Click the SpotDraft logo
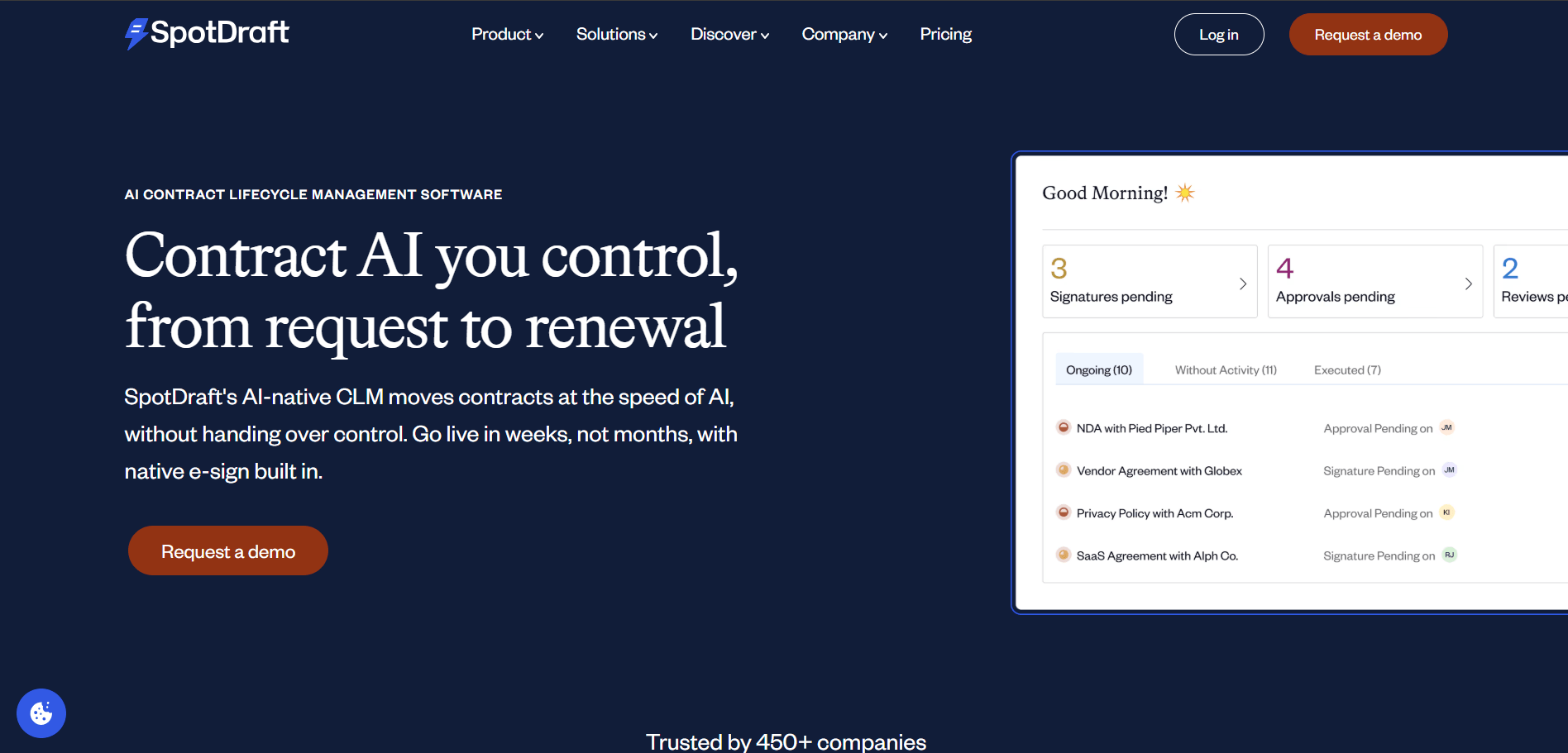Screen dimensions: 1568x753 (x=207, y=33)
